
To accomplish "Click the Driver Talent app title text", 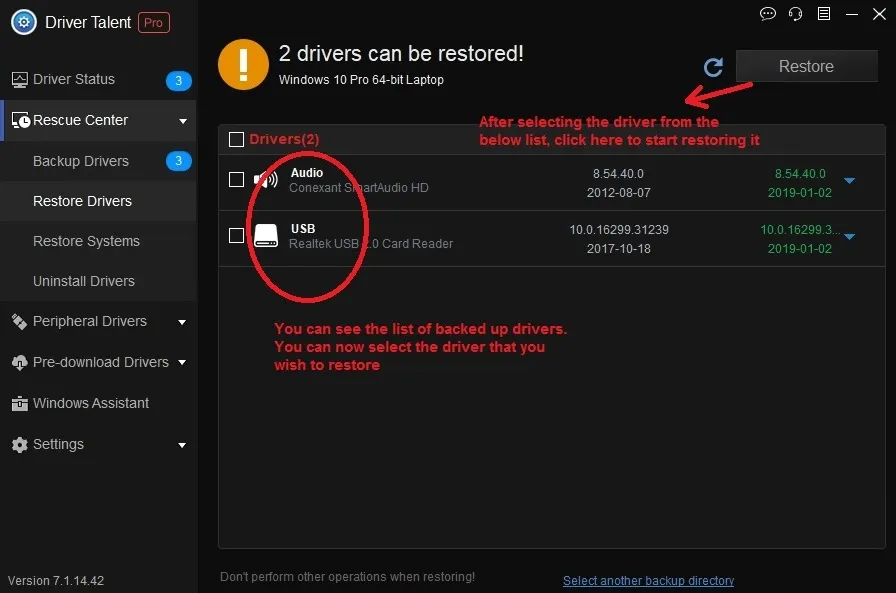I will point(88,22).
